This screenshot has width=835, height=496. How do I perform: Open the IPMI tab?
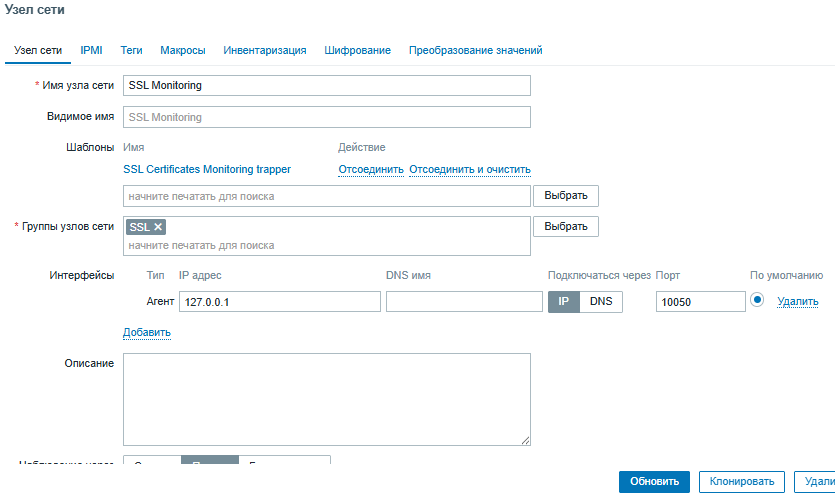click(91, 50)
